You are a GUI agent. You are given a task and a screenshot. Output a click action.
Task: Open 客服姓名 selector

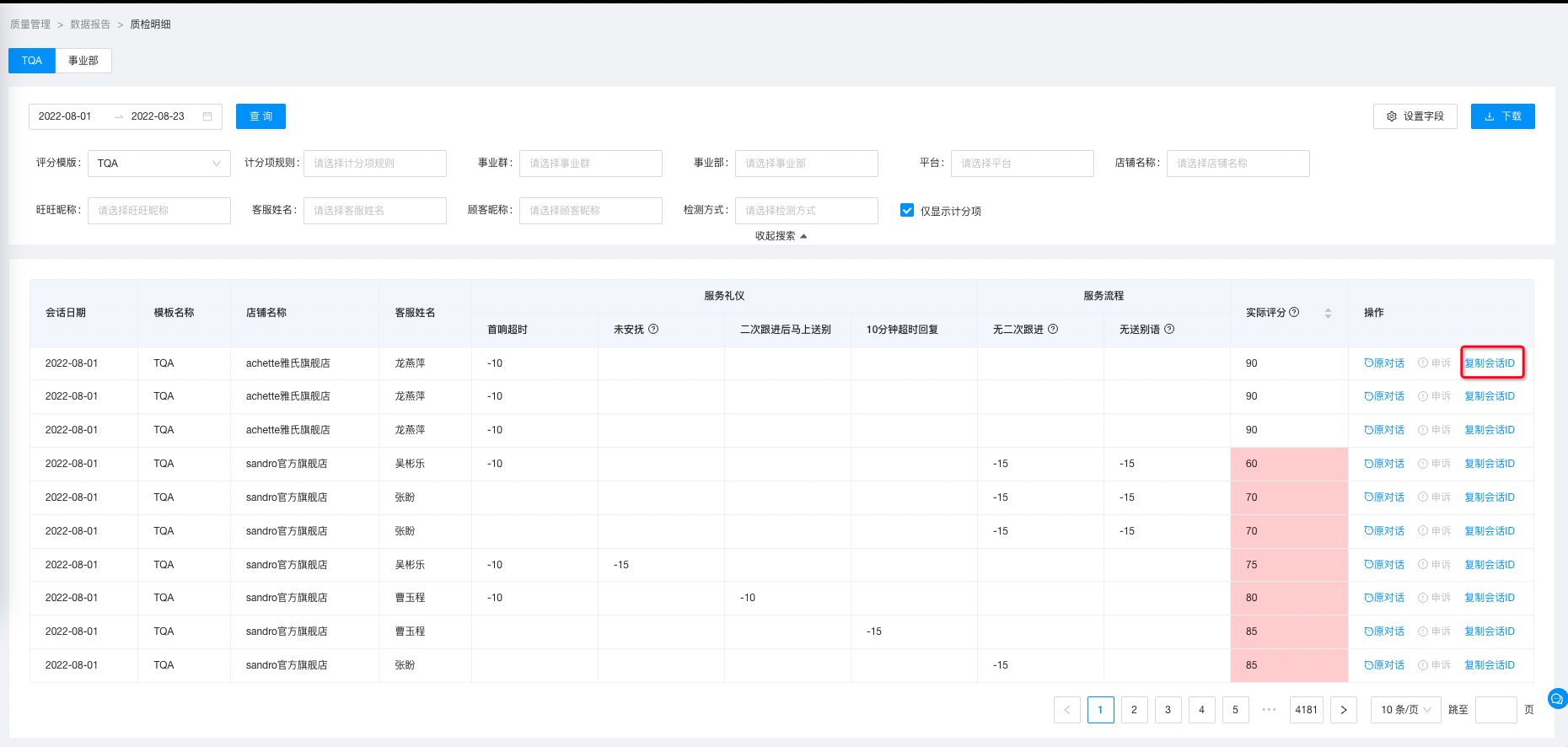pos(375,211)
